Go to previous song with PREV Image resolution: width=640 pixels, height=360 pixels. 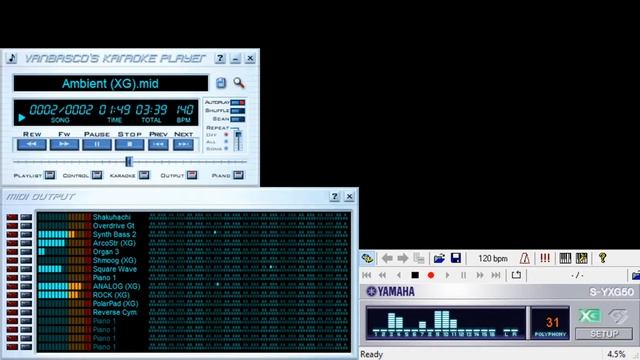click(158, 144)
